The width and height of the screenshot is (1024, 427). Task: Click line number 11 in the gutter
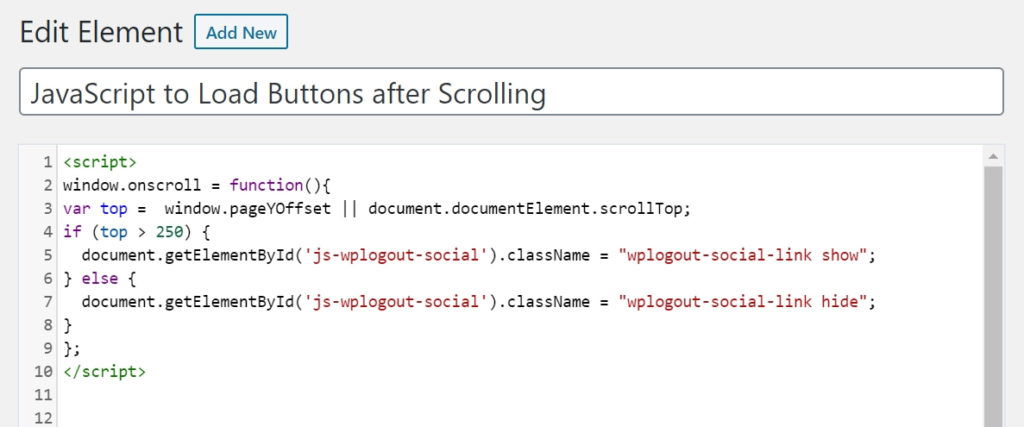pos(42,395)
